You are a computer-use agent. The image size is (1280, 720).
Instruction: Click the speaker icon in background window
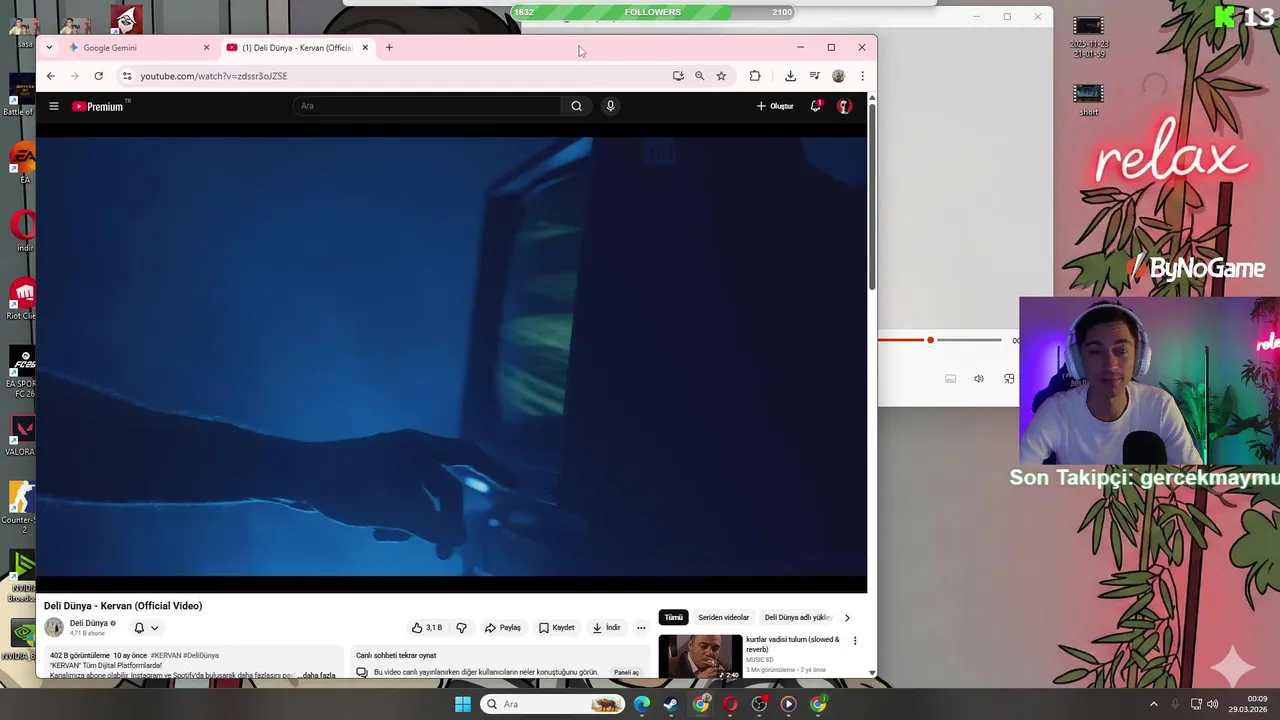pos(979,379)
